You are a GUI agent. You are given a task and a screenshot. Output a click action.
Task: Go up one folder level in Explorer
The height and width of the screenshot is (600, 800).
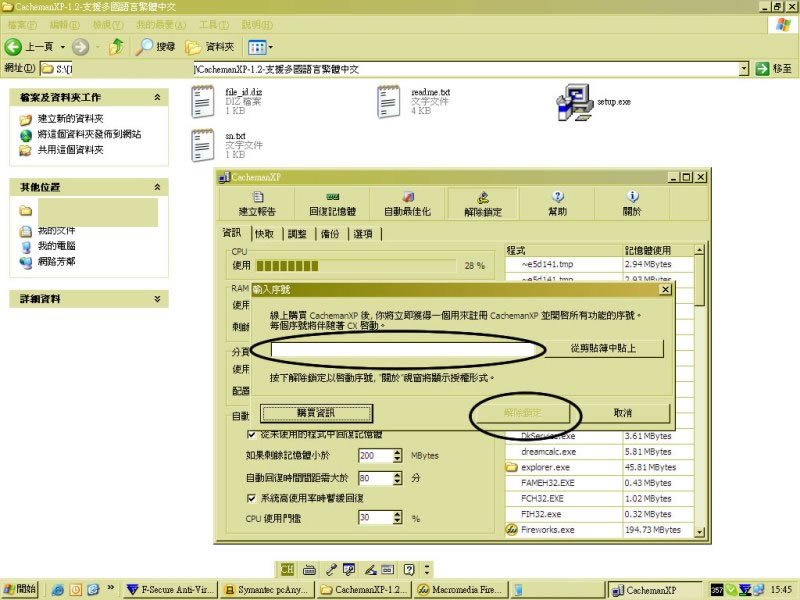point(116,47)
